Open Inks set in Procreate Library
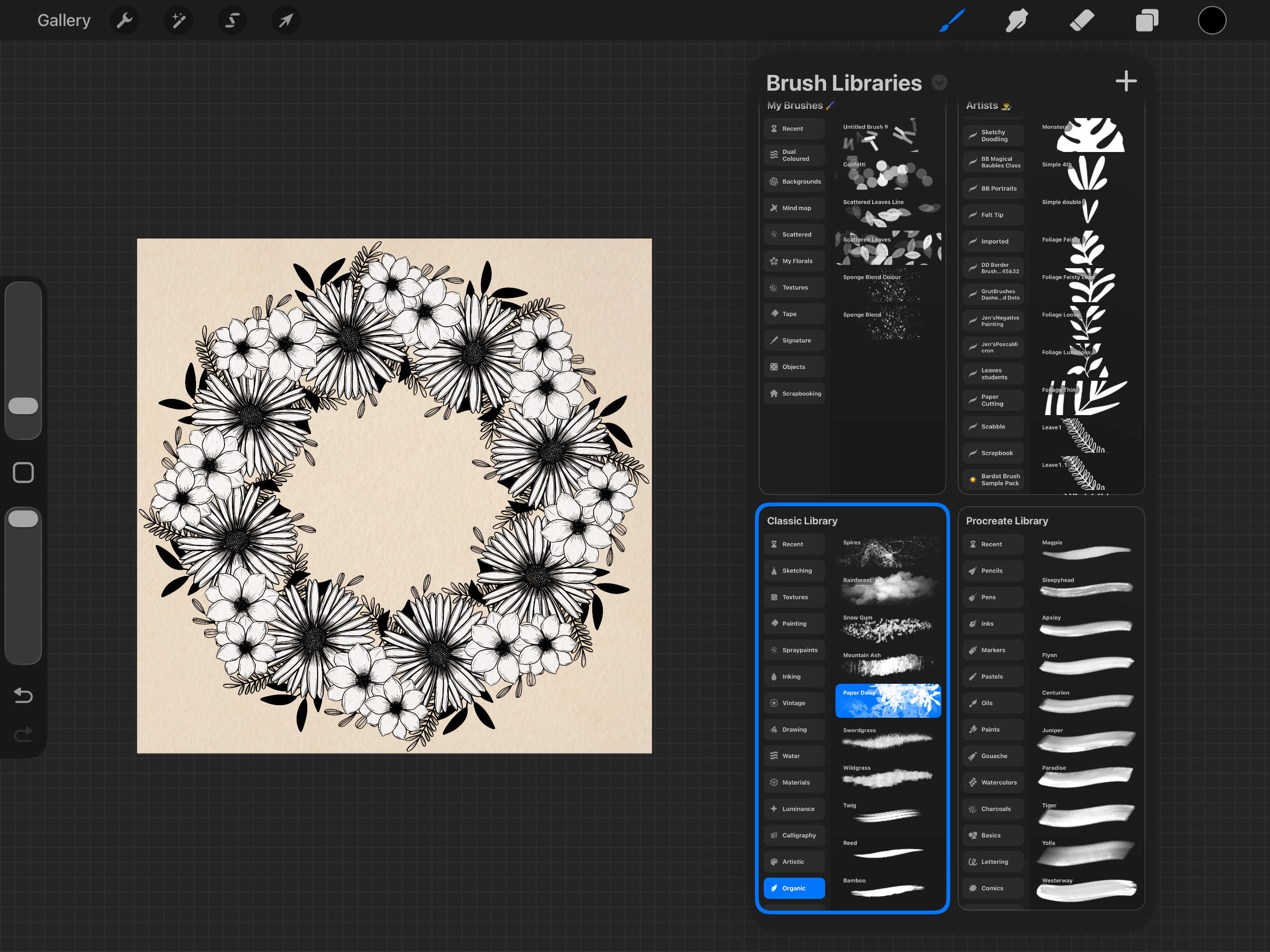 point(993,623)
